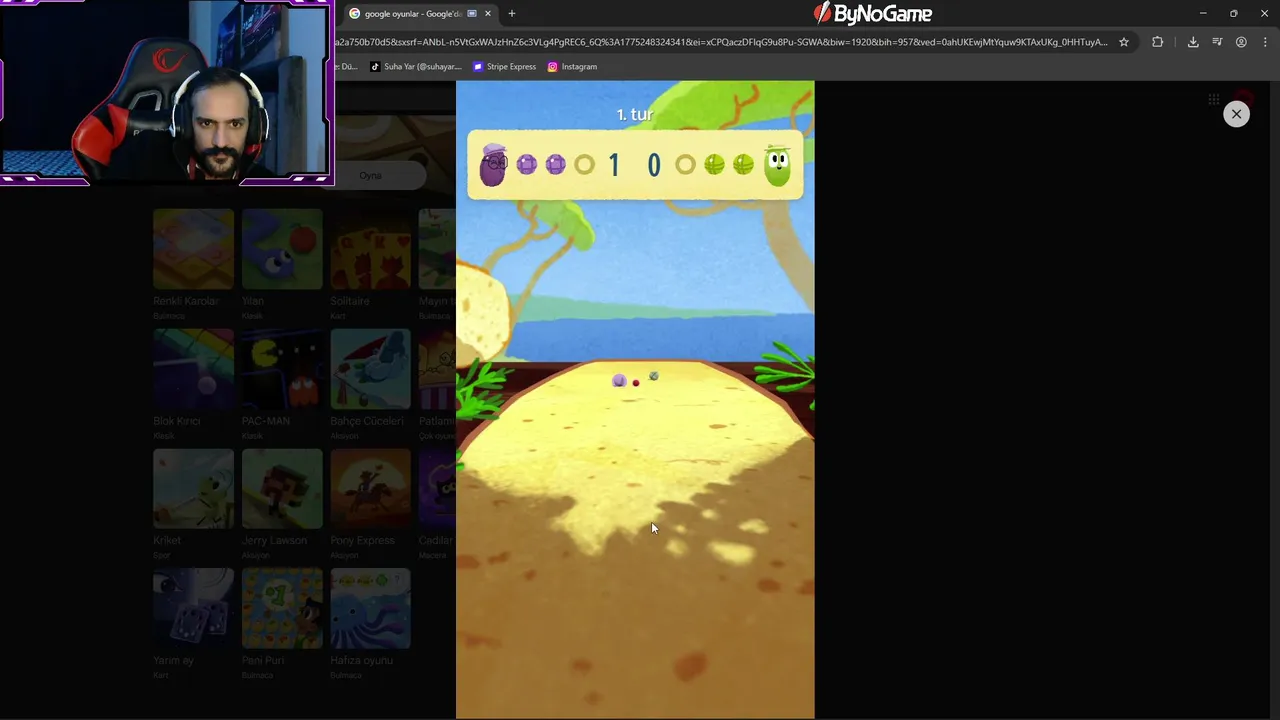Bookmark this page with the star icon

coord(1124,42)
